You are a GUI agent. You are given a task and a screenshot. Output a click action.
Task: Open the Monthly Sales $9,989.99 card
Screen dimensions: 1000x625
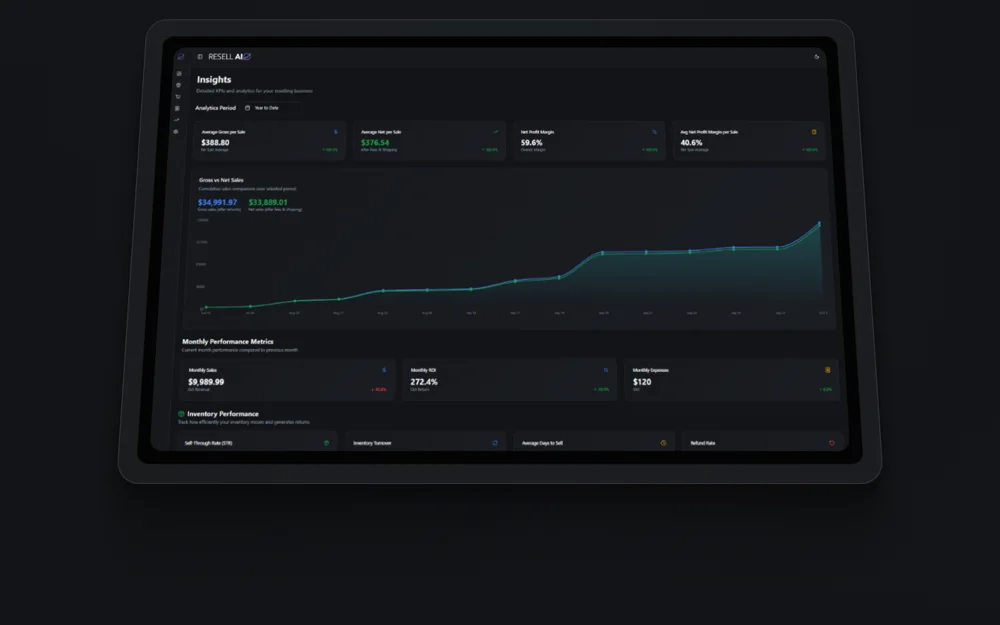pyautogui.click(x=287, y=379)
